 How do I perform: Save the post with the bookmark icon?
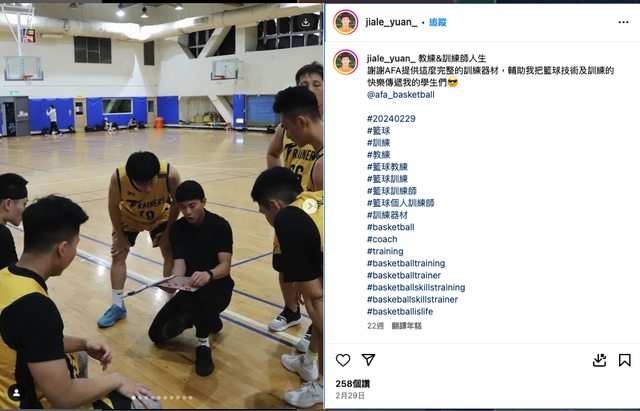tap(624, 360)
